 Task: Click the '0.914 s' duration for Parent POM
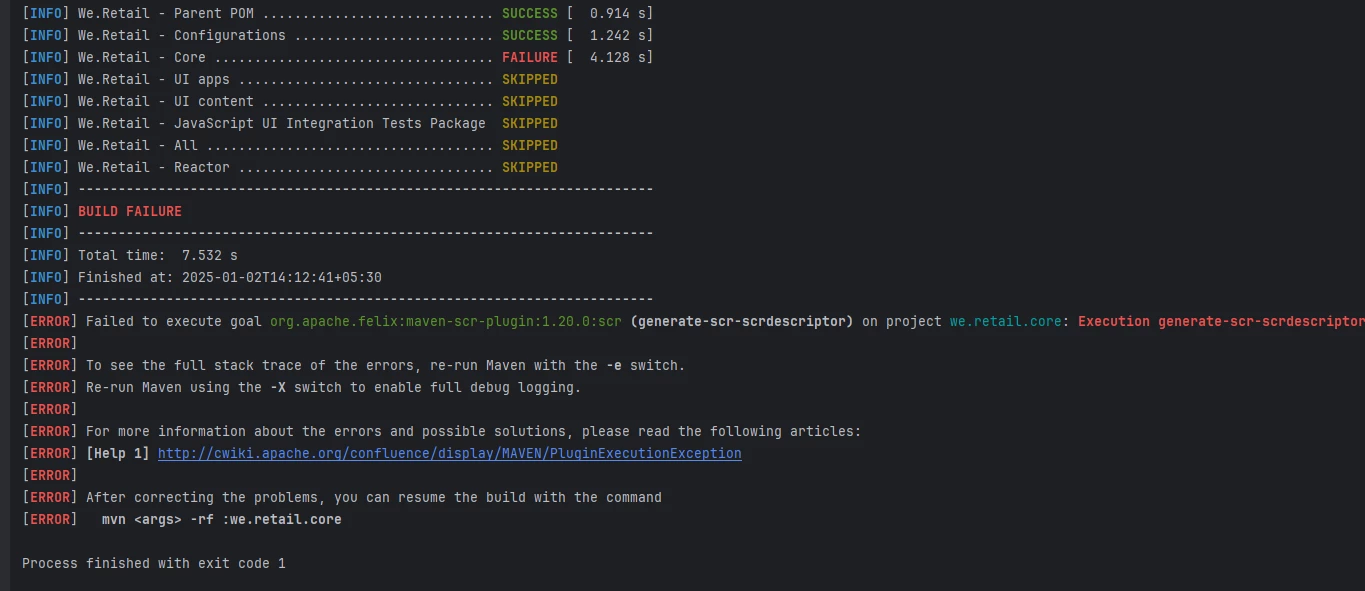click(x=617, y=13)
